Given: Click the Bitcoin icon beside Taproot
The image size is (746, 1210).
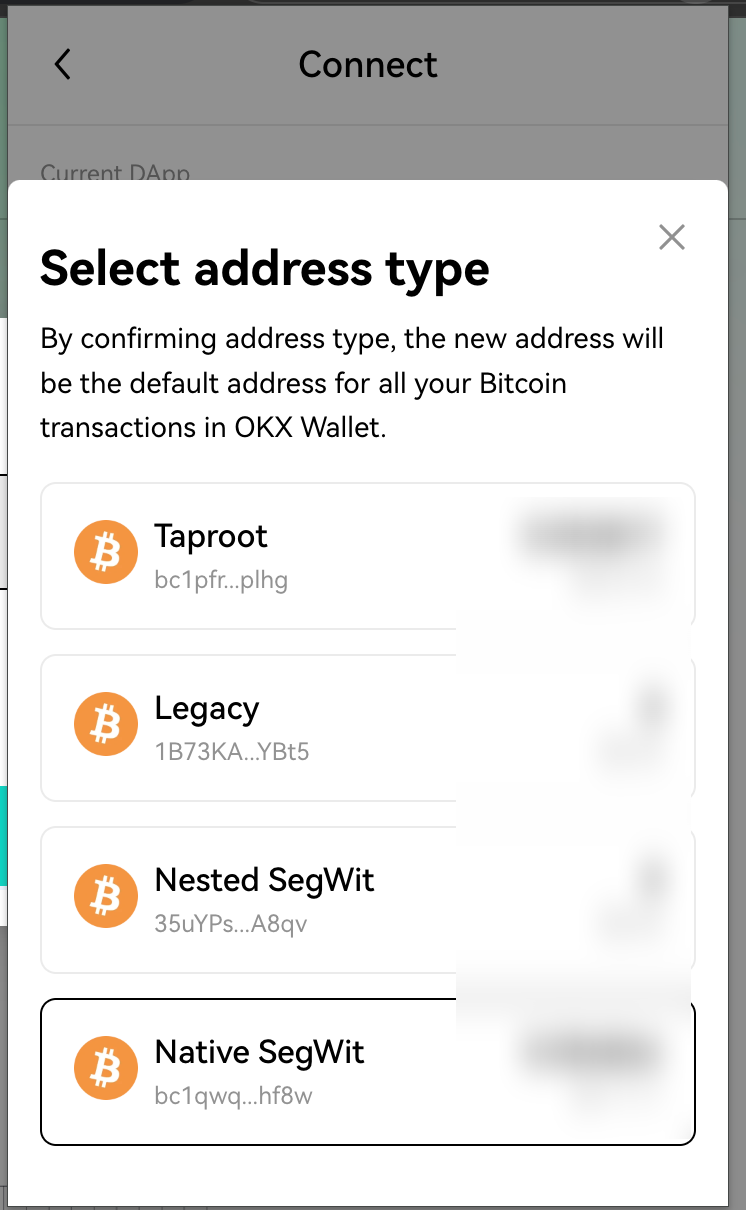Looking at the screenshot, I should pyautogui.click(x=105, y=552).
